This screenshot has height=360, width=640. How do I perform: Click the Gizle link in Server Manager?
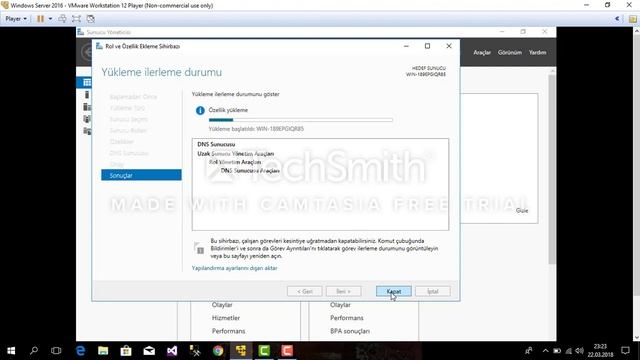coord(522,211)
